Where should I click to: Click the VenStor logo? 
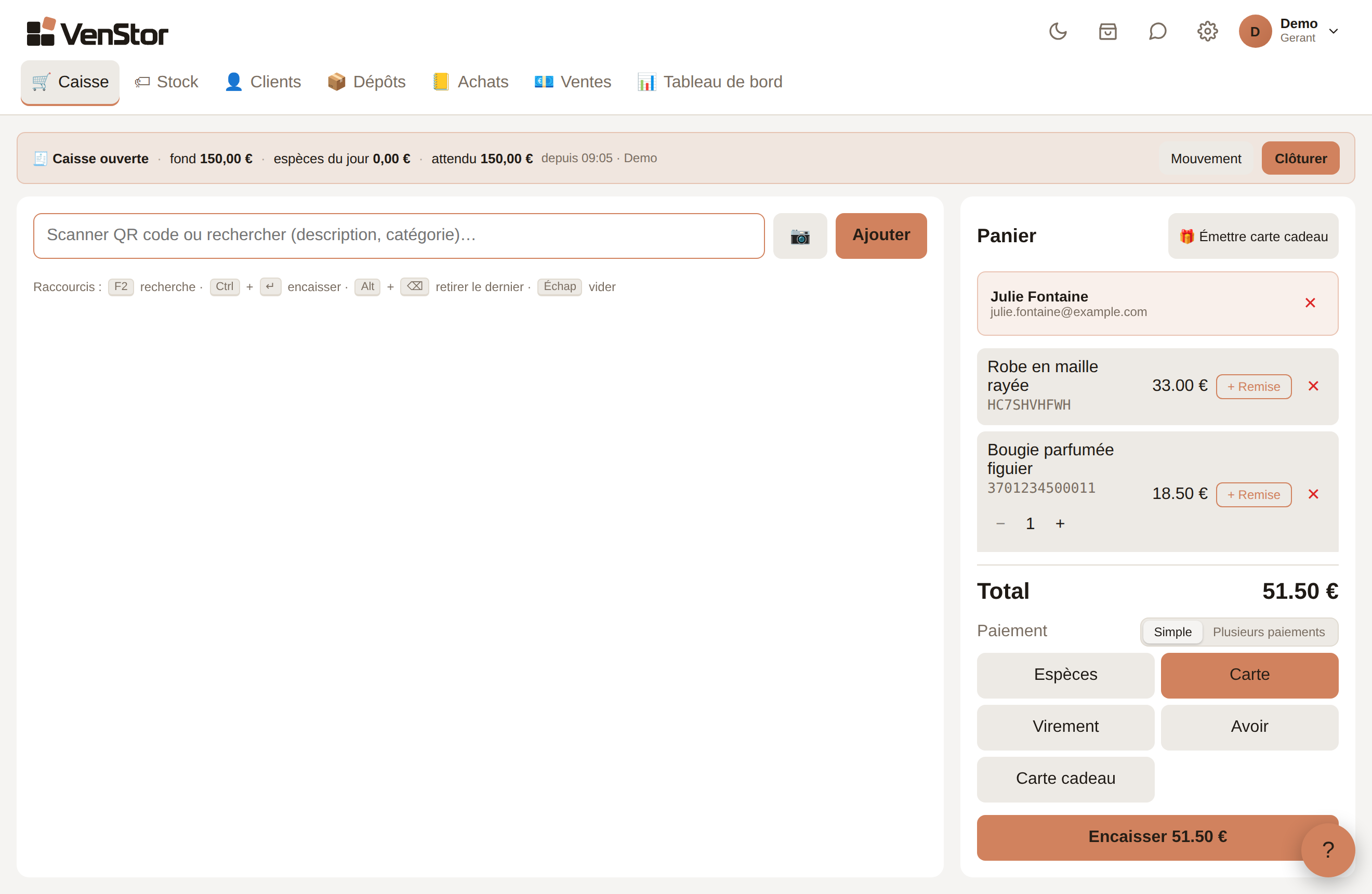[x=97, y=32]
